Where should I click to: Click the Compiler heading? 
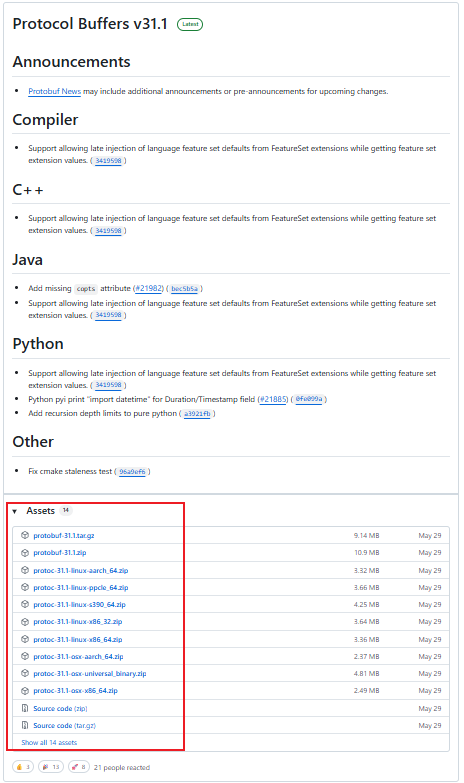45,119
